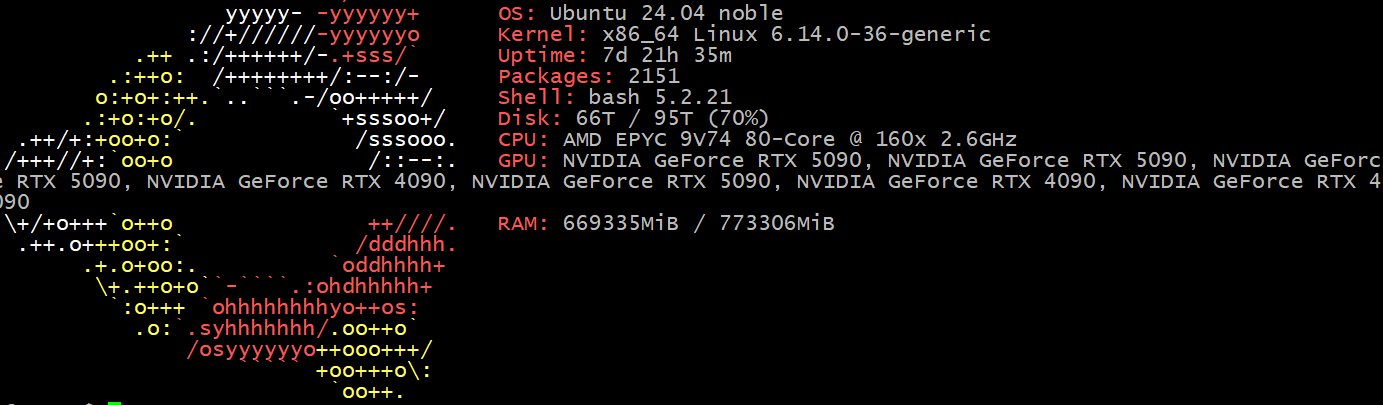
Task: Click the memory value "669335MiB / 773306MiB"
Action: (699, 224)
